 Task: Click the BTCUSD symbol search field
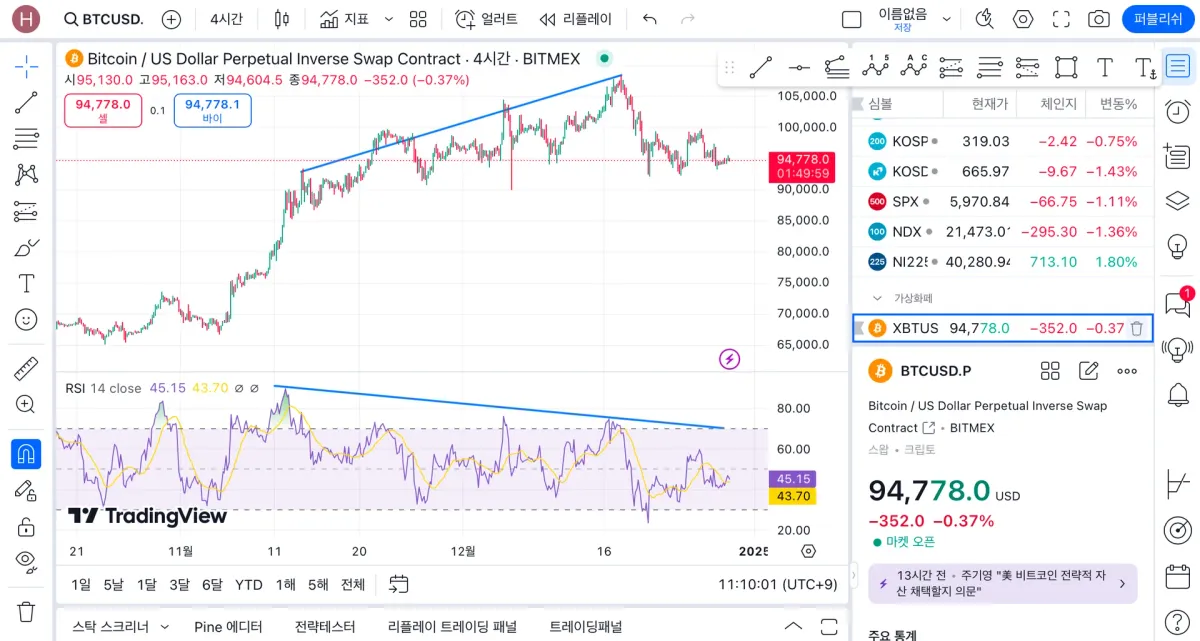[103, 19]
